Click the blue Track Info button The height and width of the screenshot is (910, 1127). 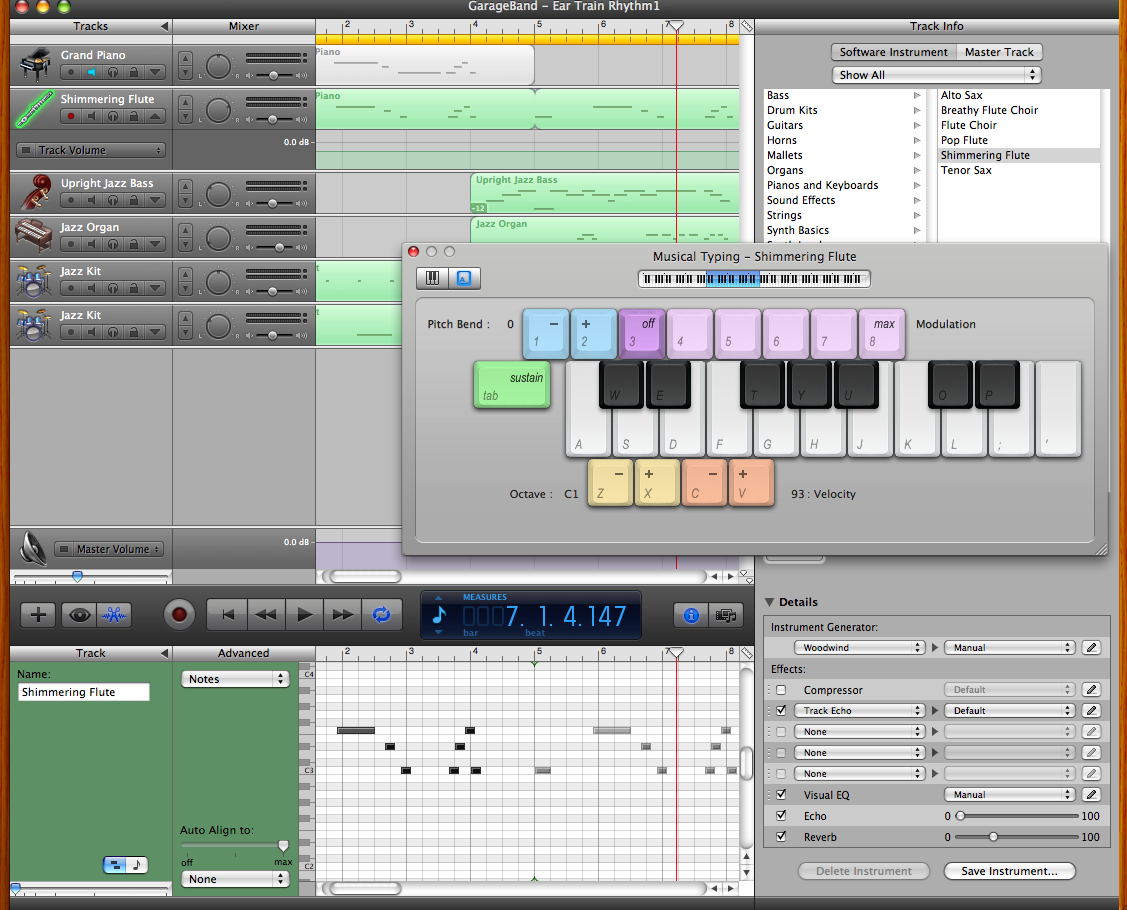point(691,615)
